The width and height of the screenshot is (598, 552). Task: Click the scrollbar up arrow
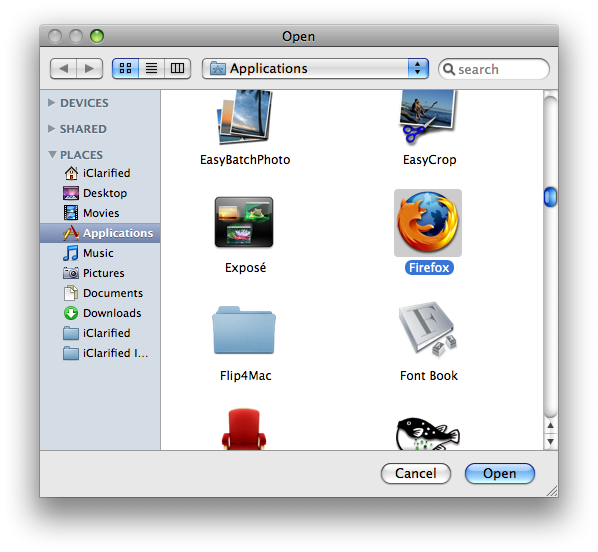[x=550, y=425]
